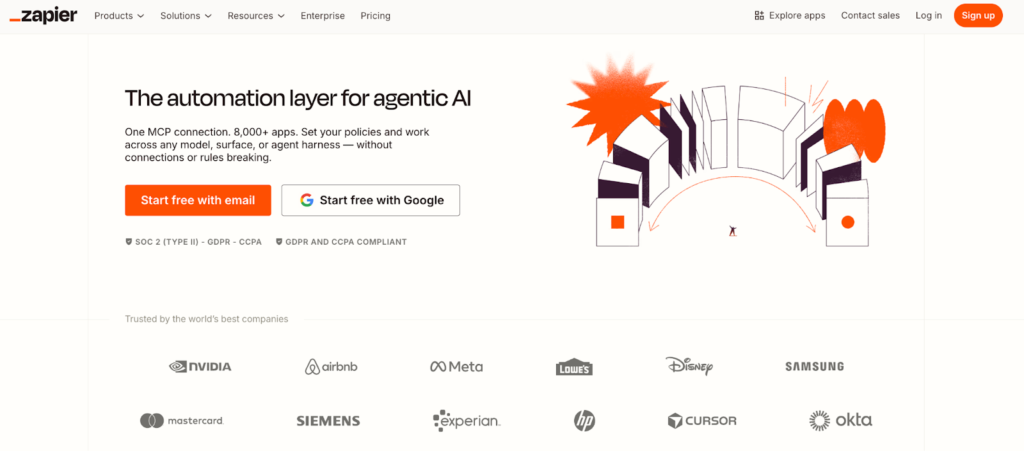Click Log in
The height and width of the screenshot is (451, 1024).
coord(929,16)
